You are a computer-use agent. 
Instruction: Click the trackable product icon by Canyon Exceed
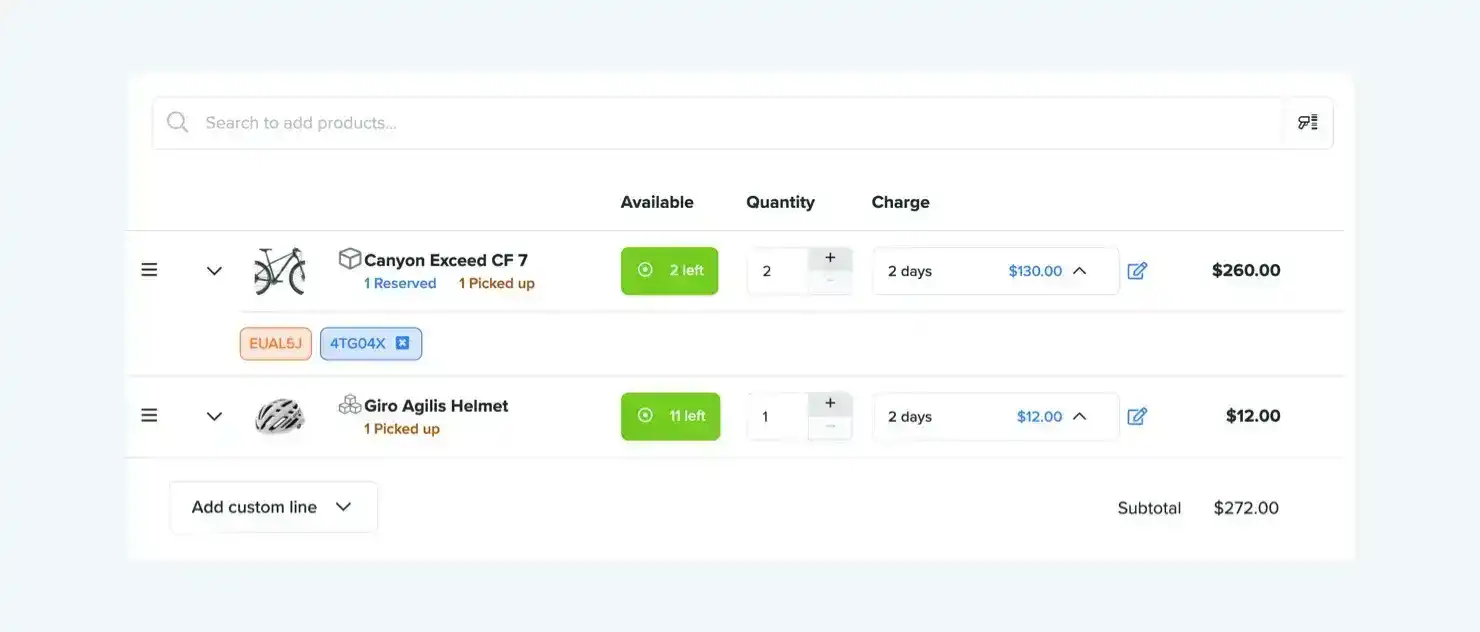[349, 259]
